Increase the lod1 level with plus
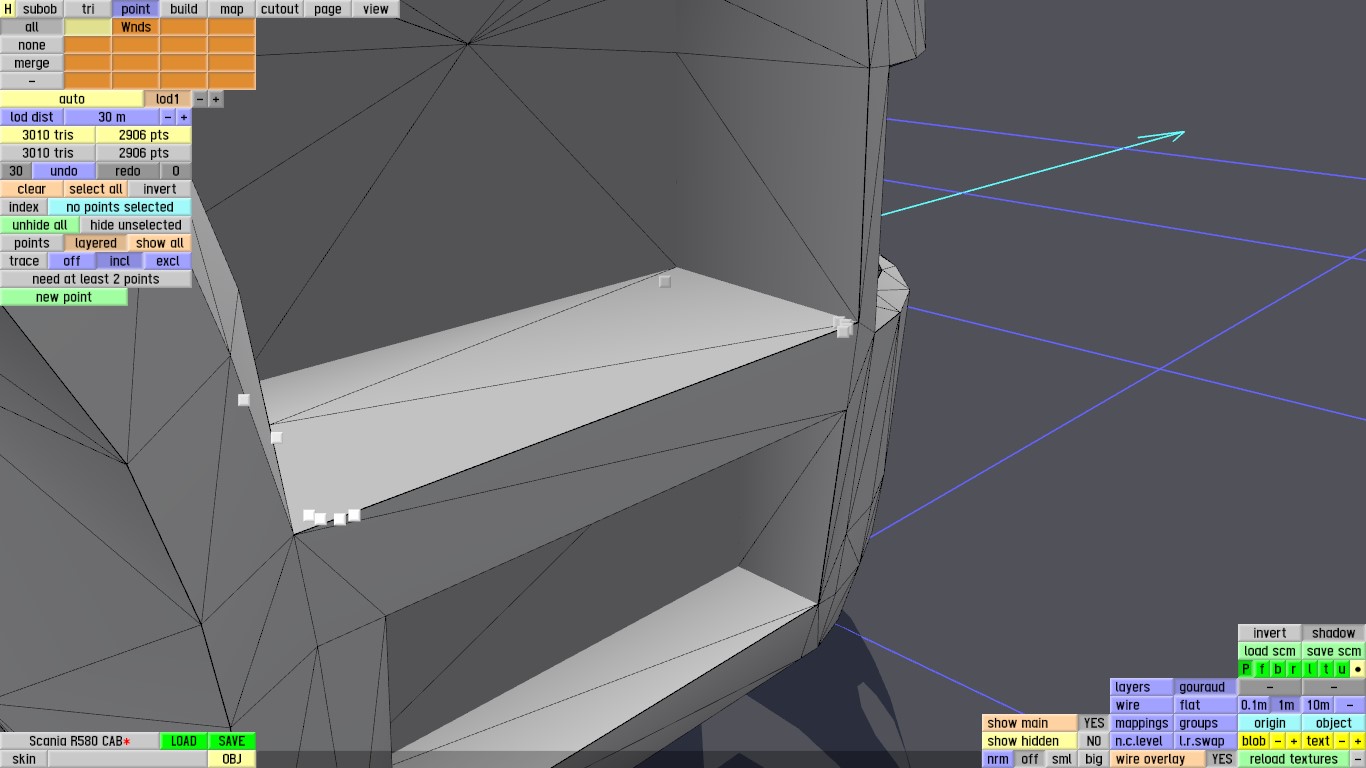 (216, 99)
